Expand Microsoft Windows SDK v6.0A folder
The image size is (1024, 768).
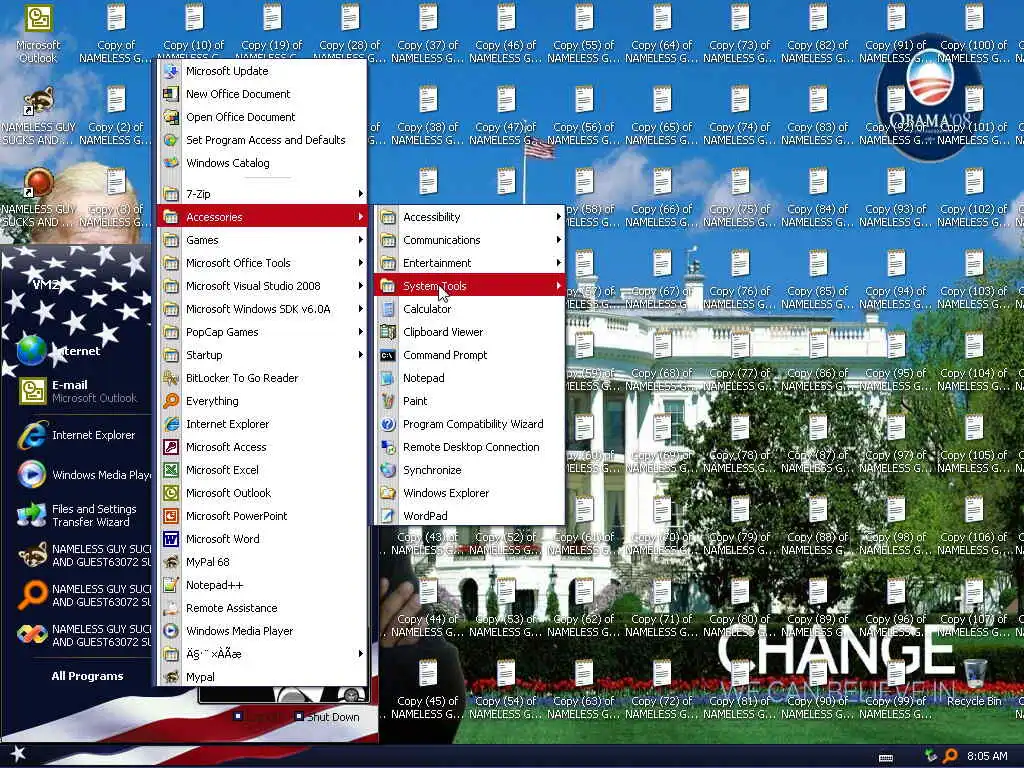click(x=262, y=309)
